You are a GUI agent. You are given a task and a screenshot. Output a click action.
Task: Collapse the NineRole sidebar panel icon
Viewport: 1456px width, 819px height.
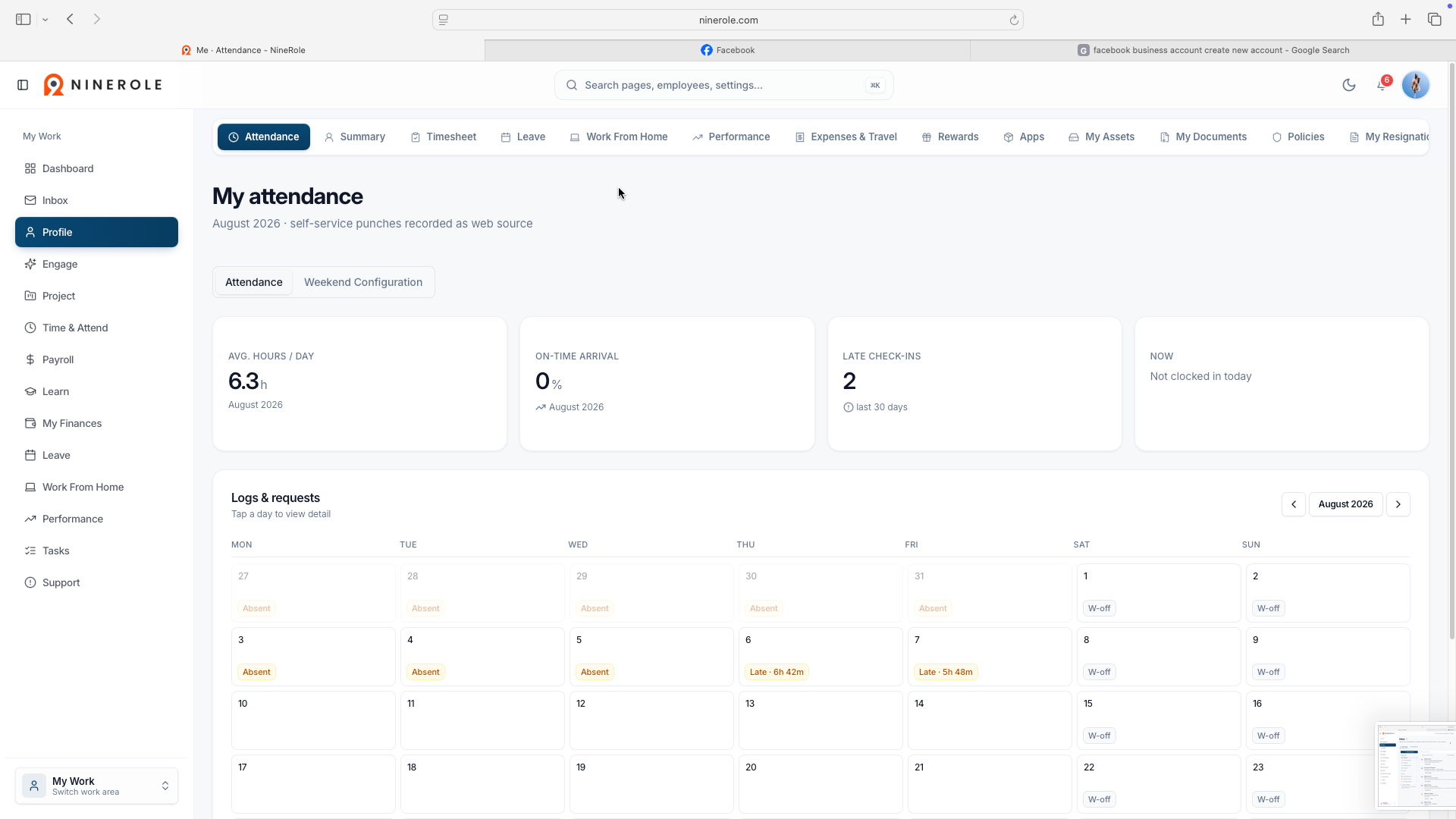pyautogui.click(x=23, y=85)
